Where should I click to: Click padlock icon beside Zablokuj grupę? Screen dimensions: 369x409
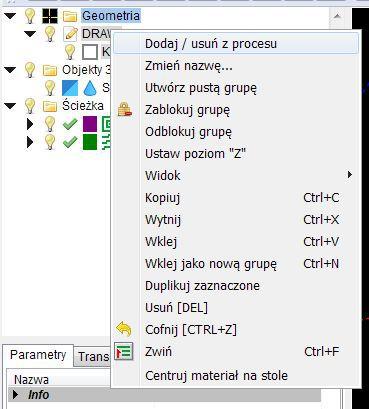(x=125, y=109)
